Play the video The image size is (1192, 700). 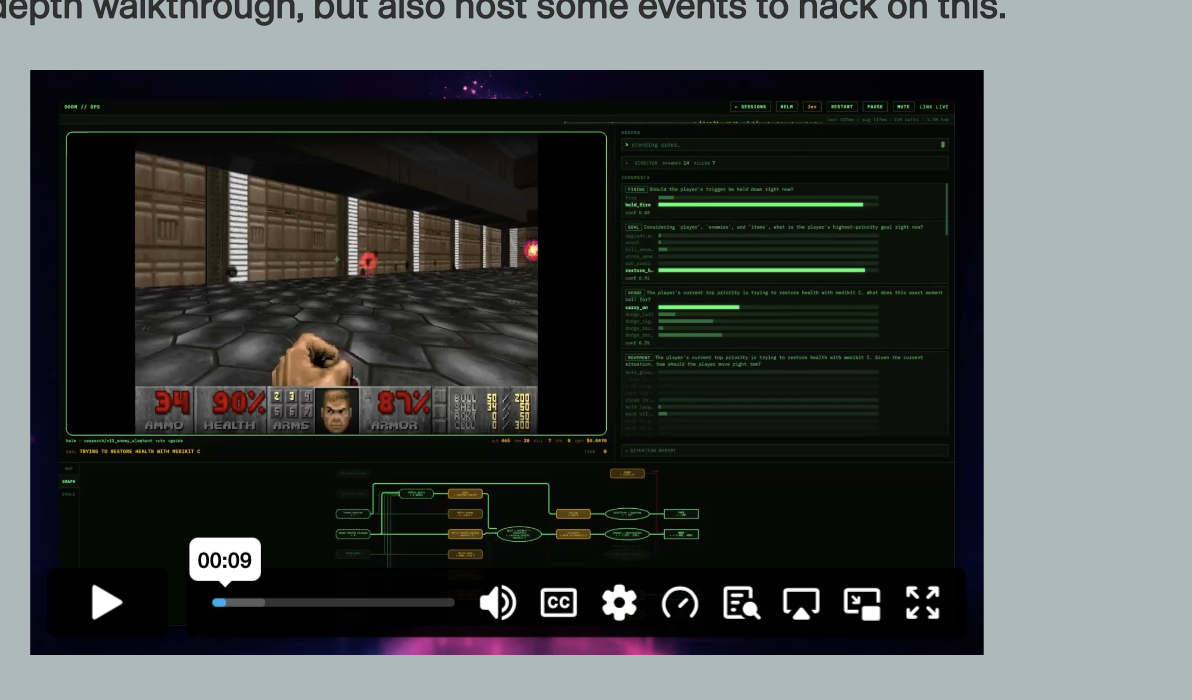click(x=106, y=603)
